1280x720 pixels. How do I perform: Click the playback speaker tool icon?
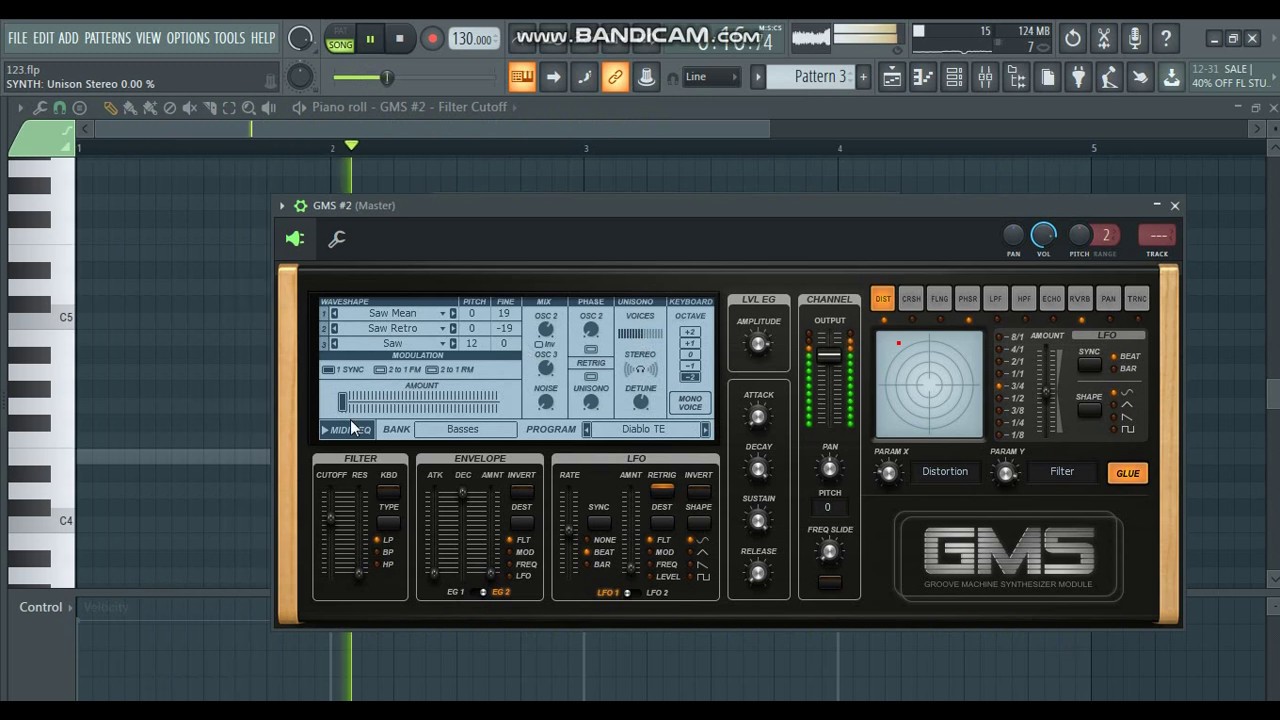269,107
